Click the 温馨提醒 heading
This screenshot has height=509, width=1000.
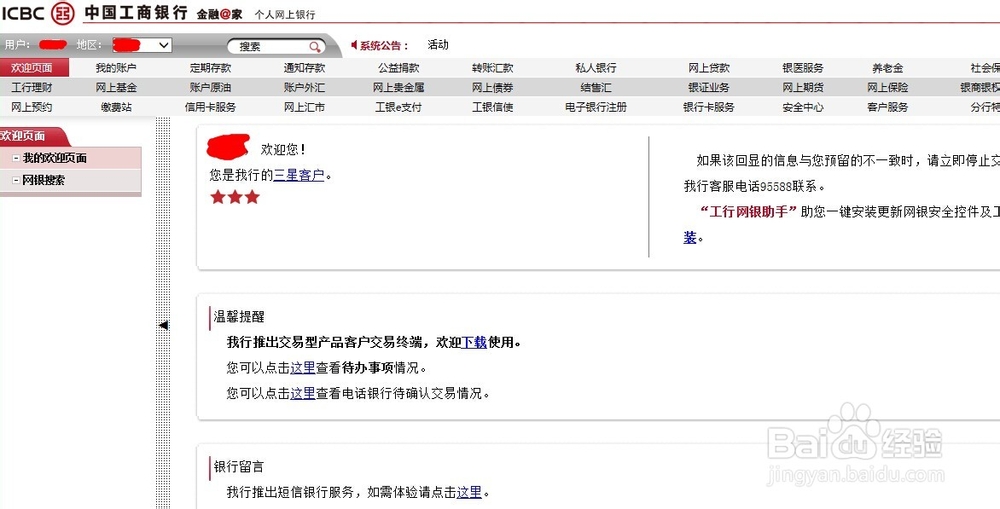coord(239,317)
